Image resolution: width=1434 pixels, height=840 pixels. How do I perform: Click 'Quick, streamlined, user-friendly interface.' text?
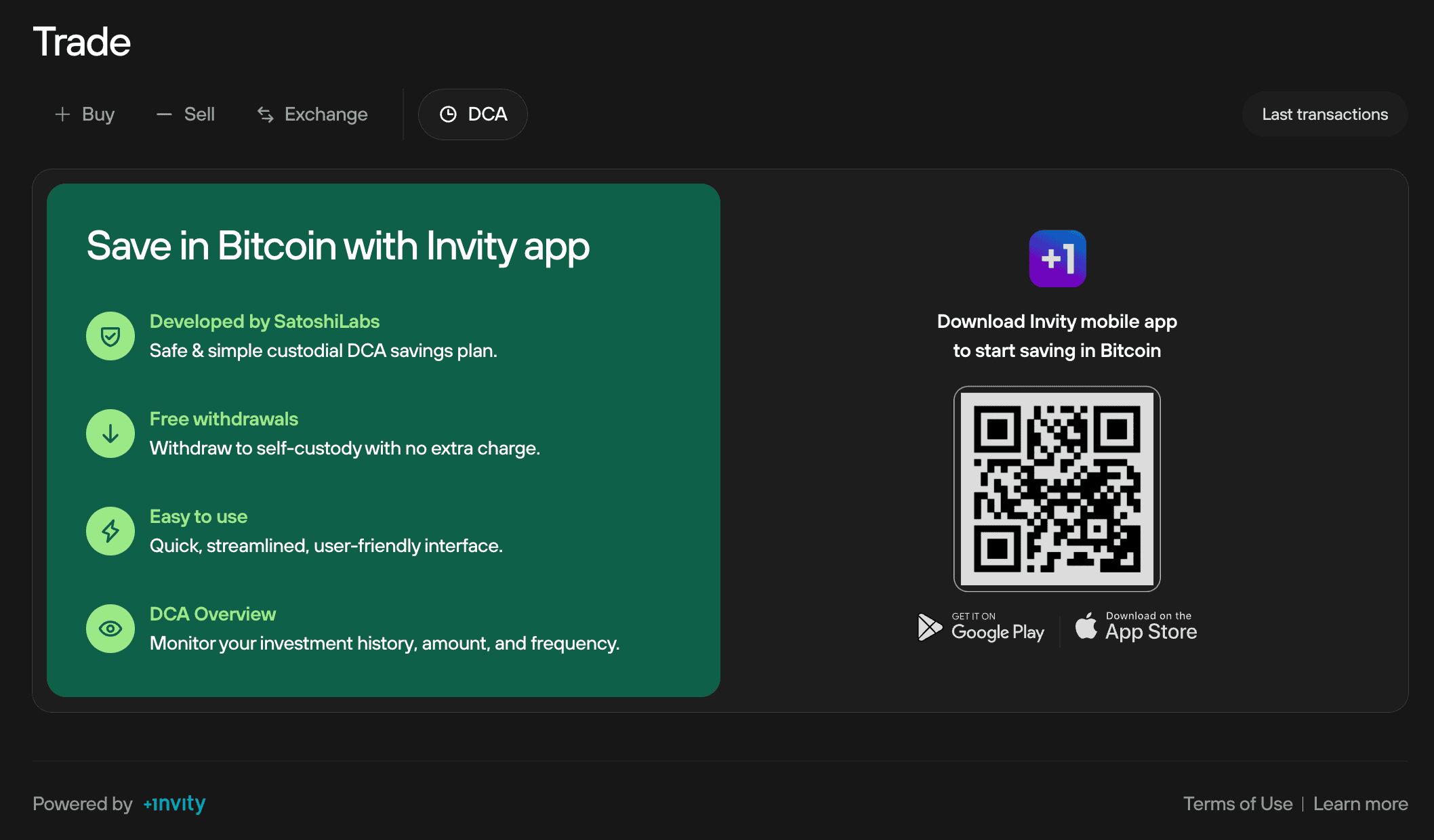(x=326, y=546)
